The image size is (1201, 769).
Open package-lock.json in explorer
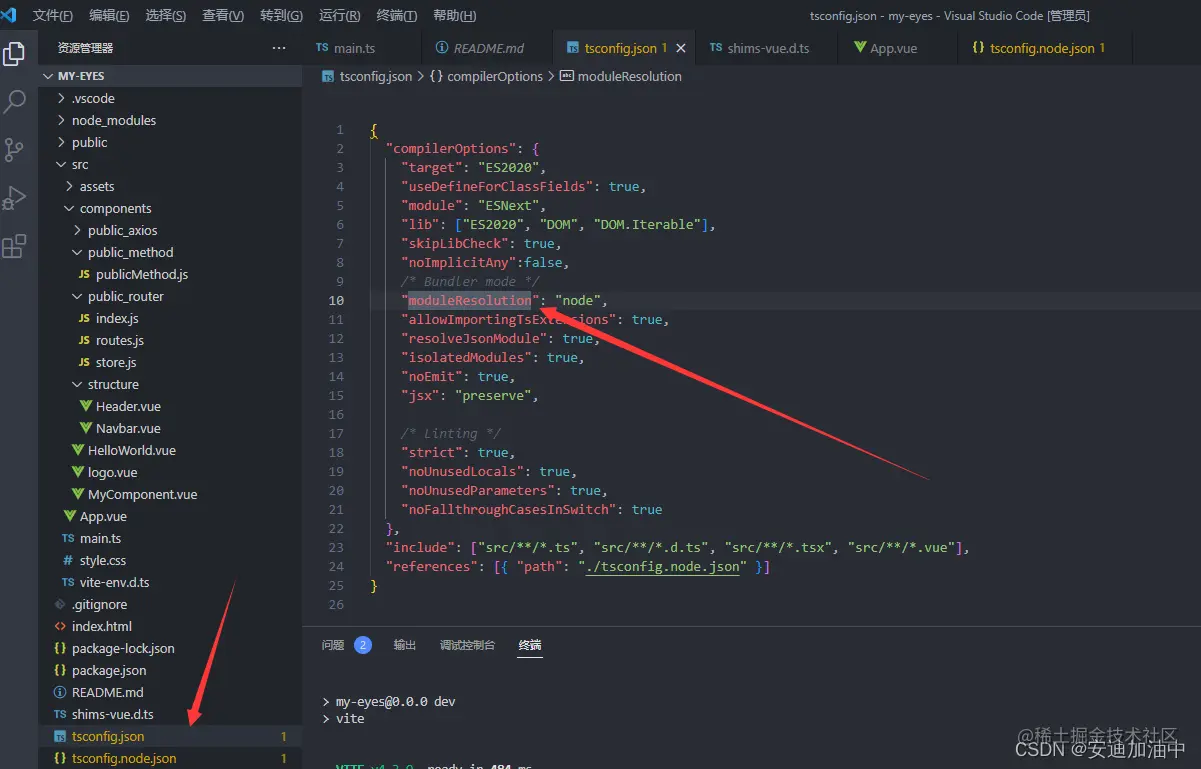[x=170, y=648]
